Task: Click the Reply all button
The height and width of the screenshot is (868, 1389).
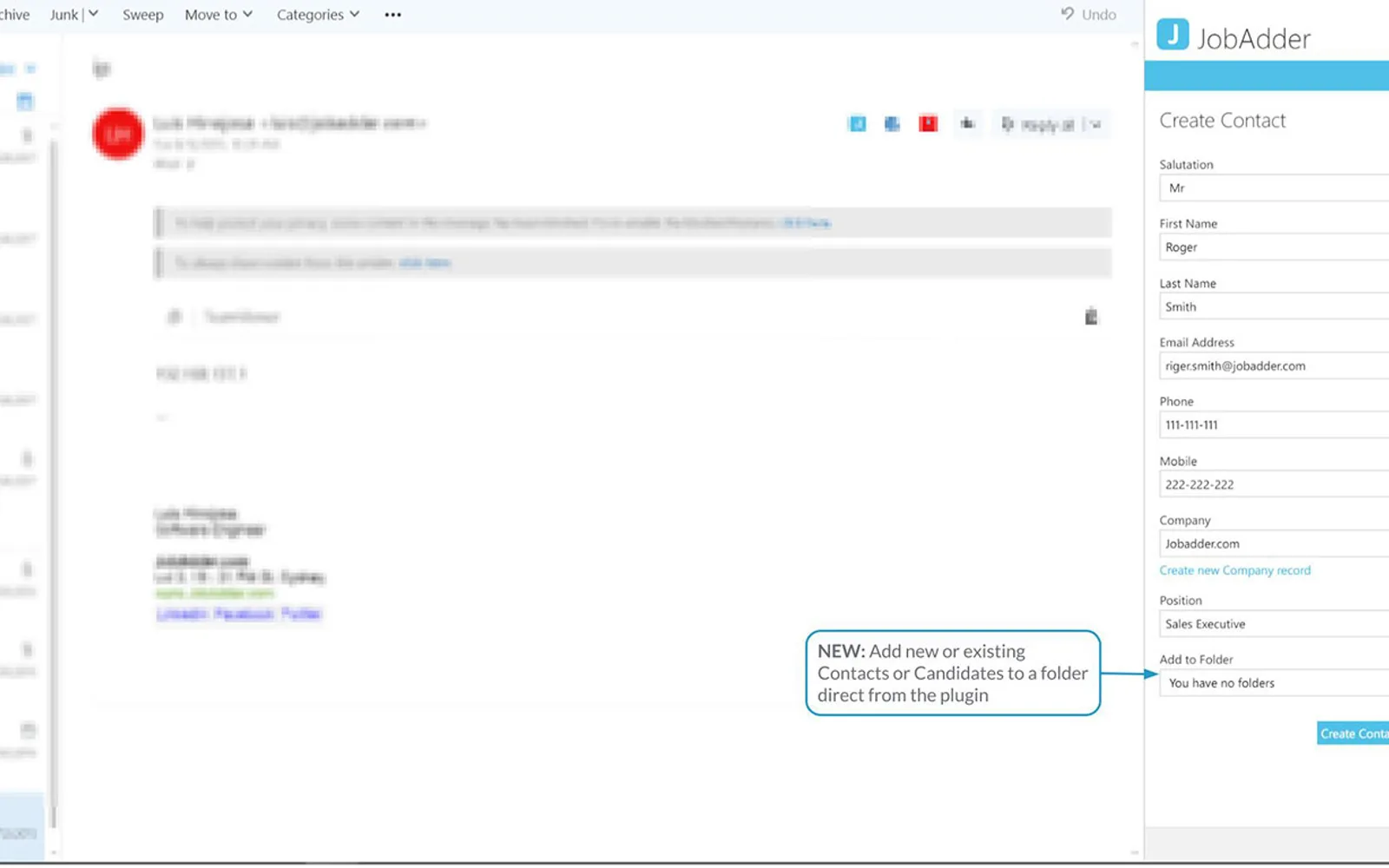Action: click(1037, 125)
